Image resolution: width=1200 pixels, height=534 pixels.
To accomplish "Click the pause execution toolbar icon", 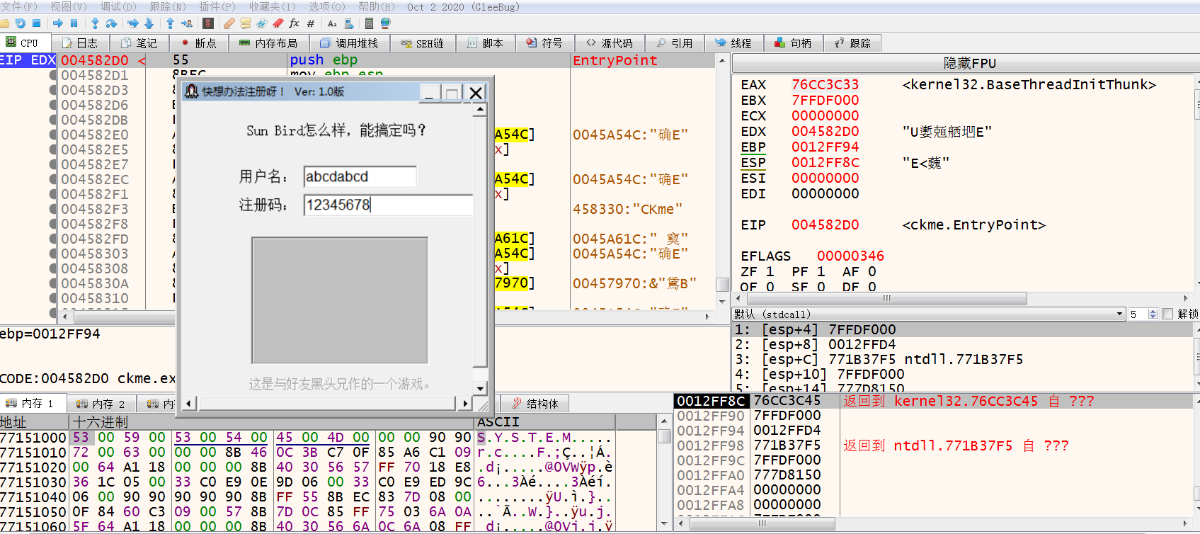I will pyautogui.click(x=74, y=22).
